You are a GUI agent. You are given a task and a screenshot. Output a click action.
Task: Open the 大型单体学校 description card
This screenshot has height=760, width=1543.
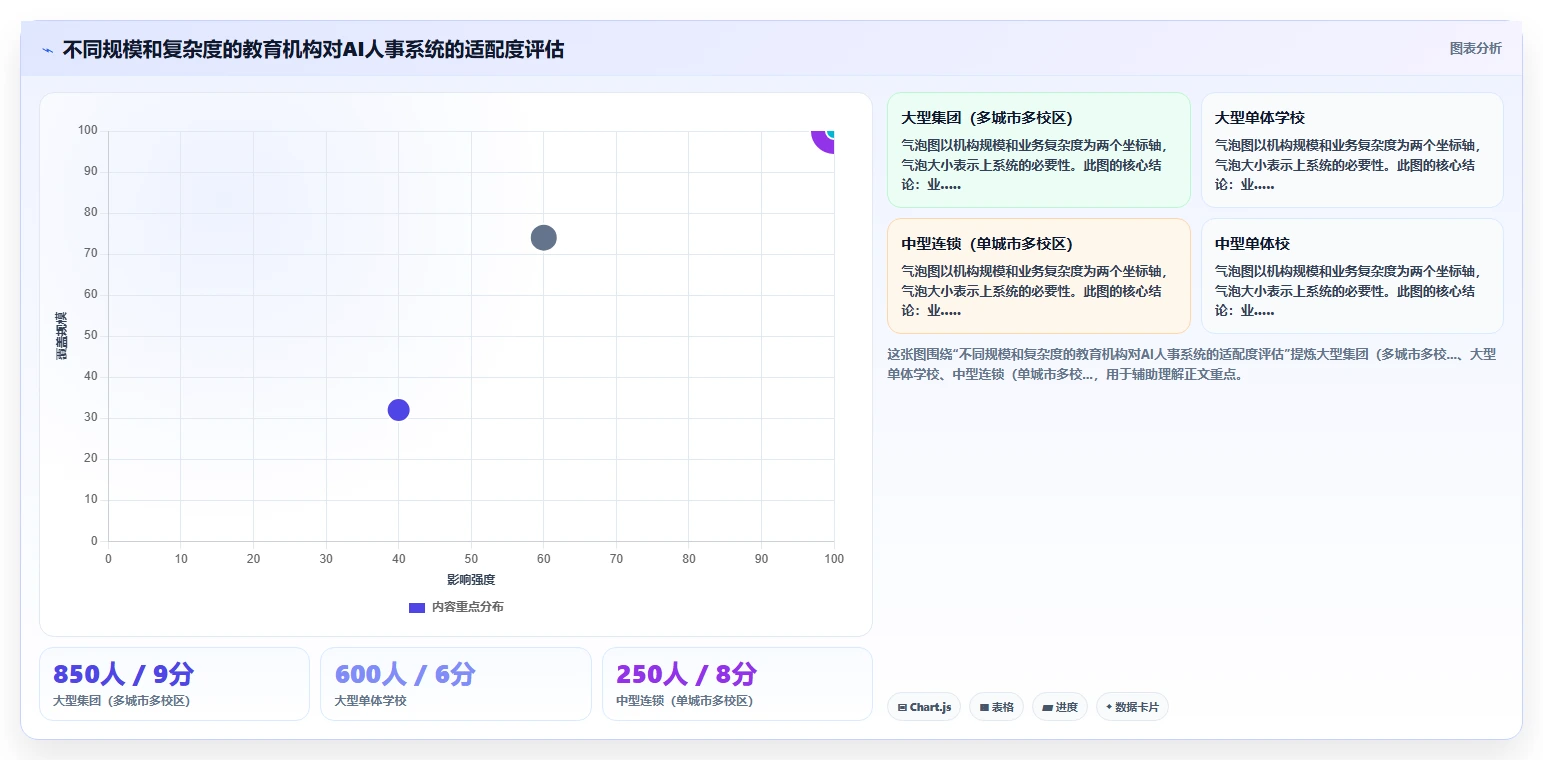[1352, 150]
